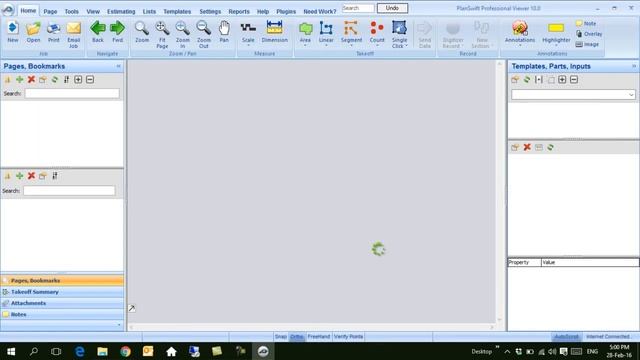The height and width of the screenshot is (360, 640).
Task: Fit Page to the window
Action: (162, 34)
